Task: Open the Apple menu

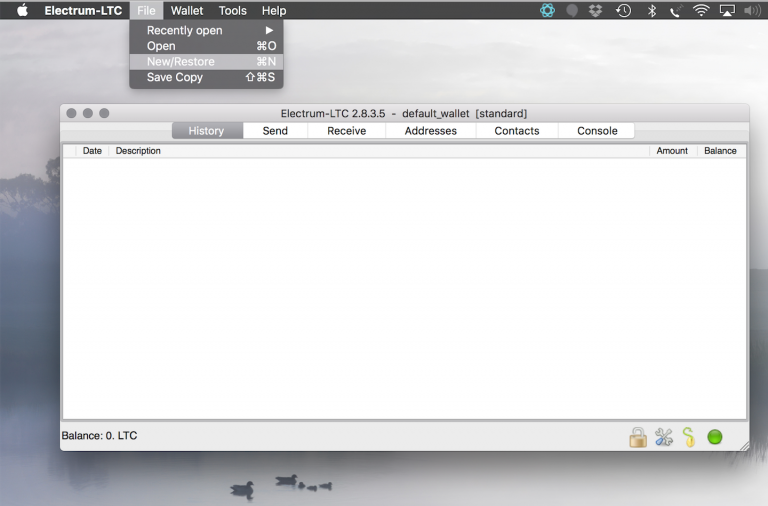Action: tap(22, 10)
